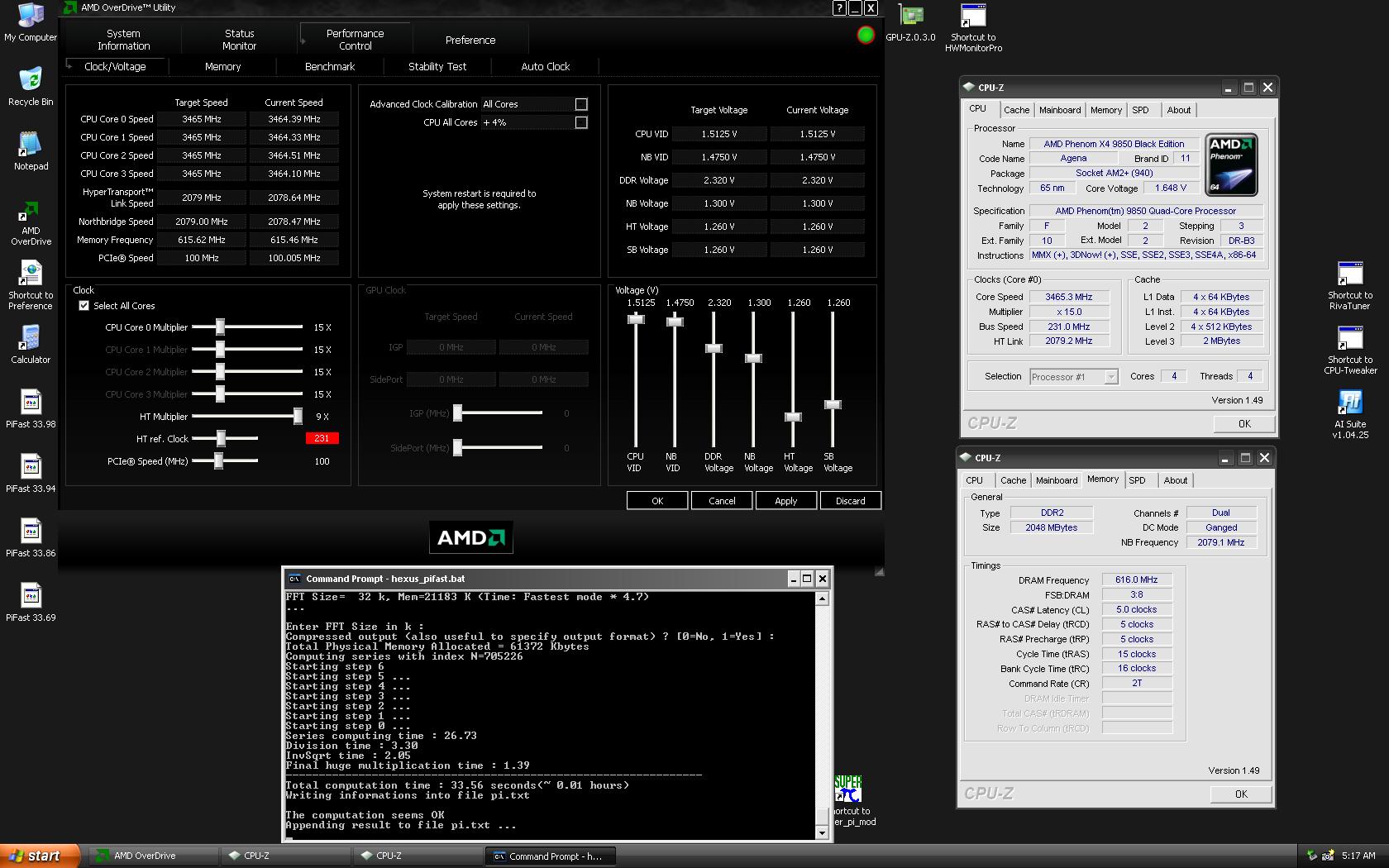Click the top CPU-Z window title icon
Viewport: 1389px width, 868px height.
coord(968,87)
